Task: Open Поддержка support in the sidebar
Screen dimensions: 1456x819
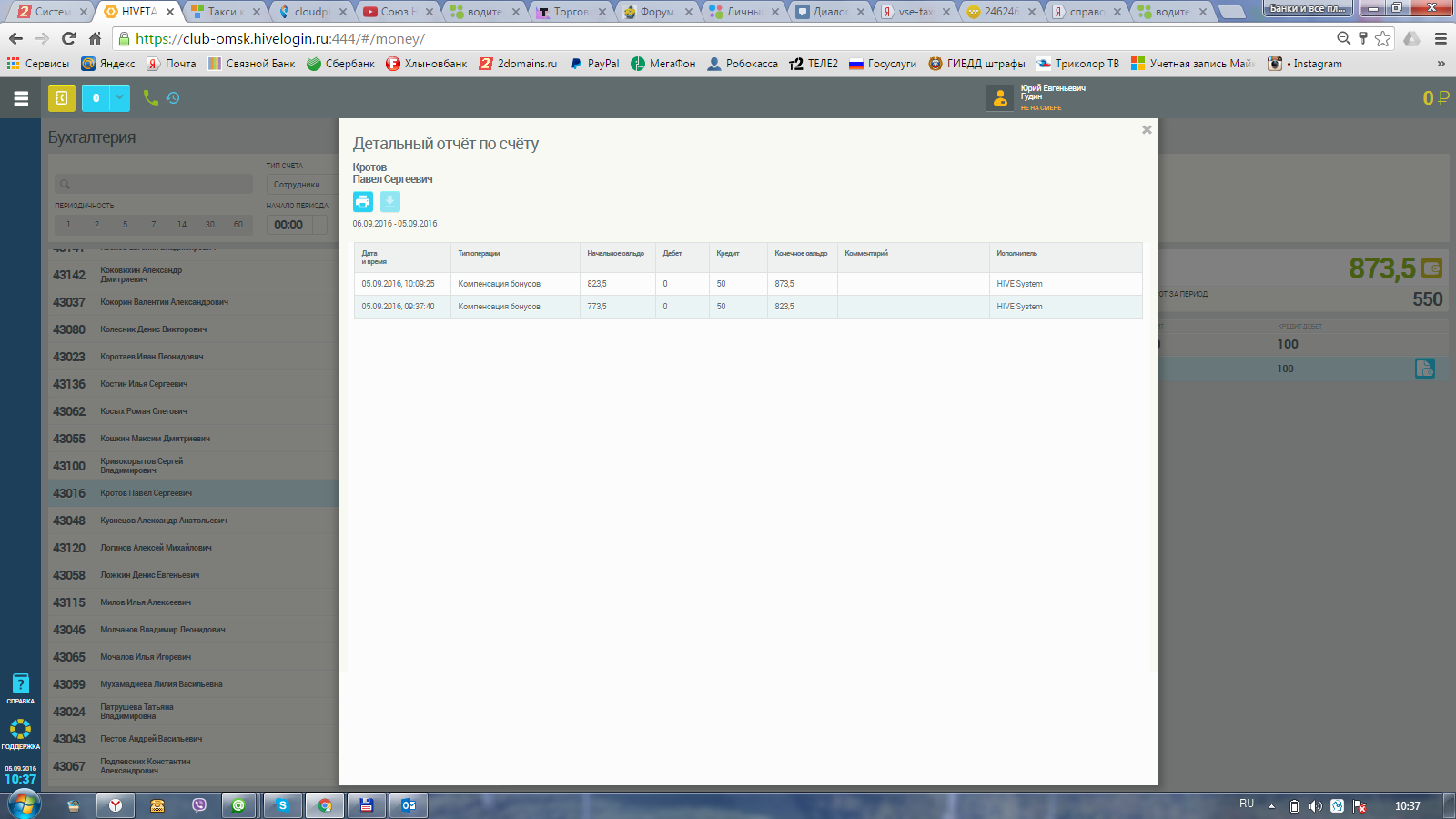Action: [20, 734]
